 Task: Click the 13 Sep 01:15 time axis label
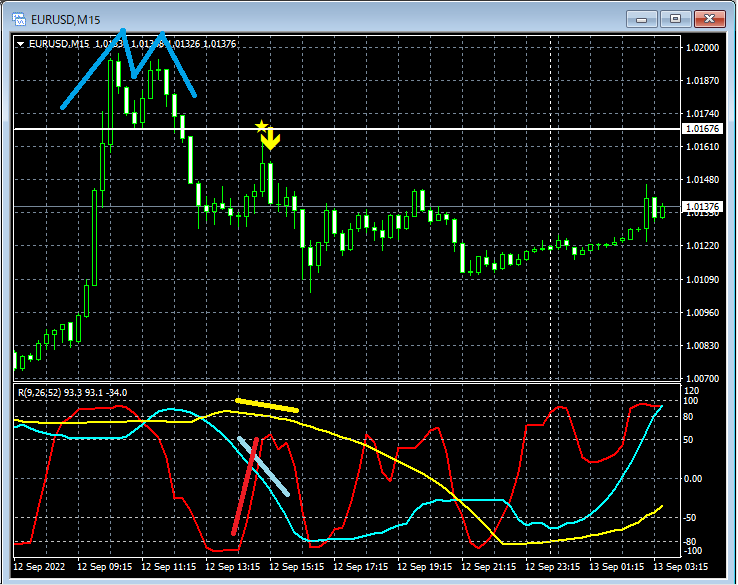click(x=617, y=567)
